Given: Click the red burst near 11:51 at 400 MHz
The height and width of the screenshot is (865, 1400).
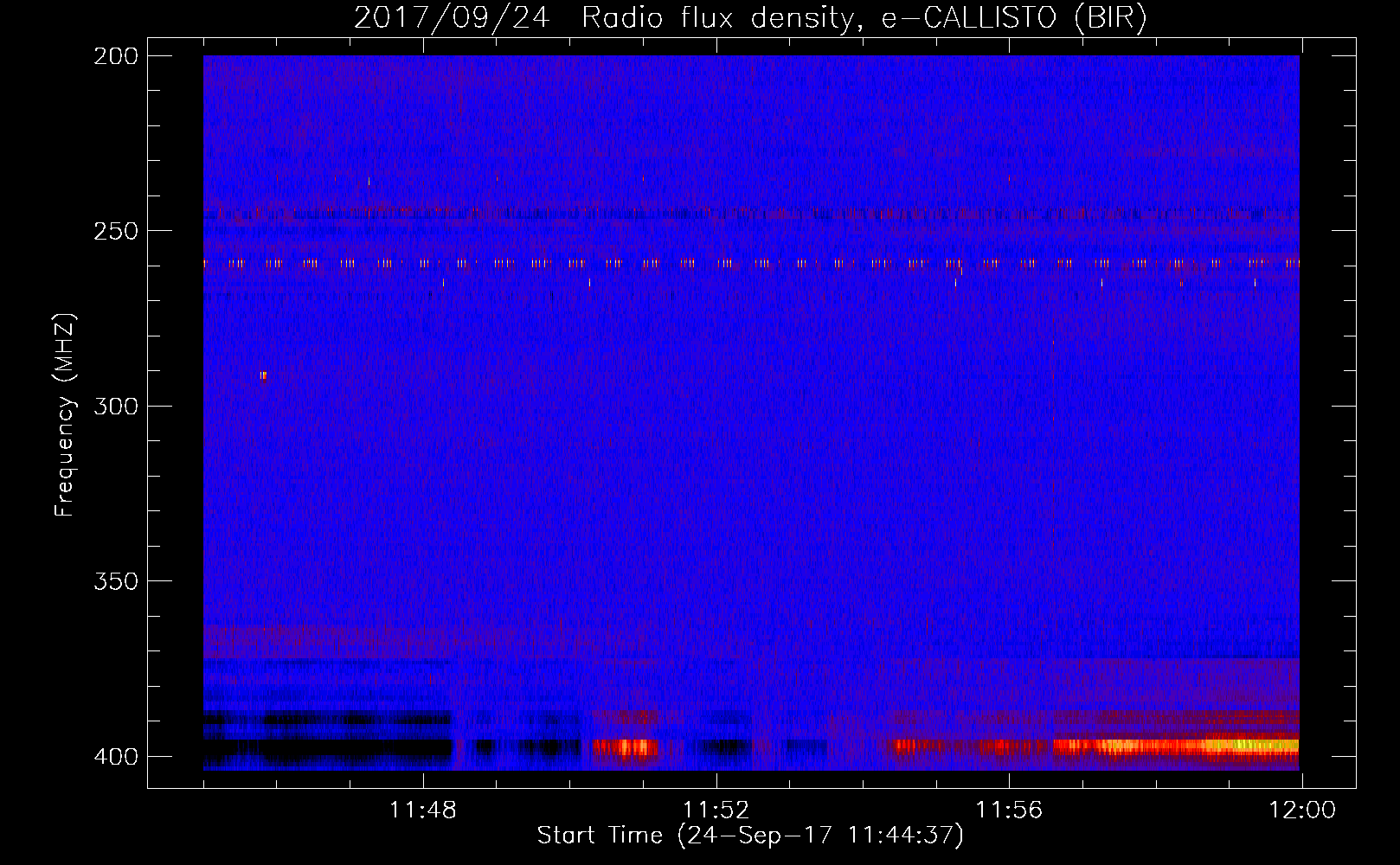Looking at the screenshot, I should (x=625, y=746).
